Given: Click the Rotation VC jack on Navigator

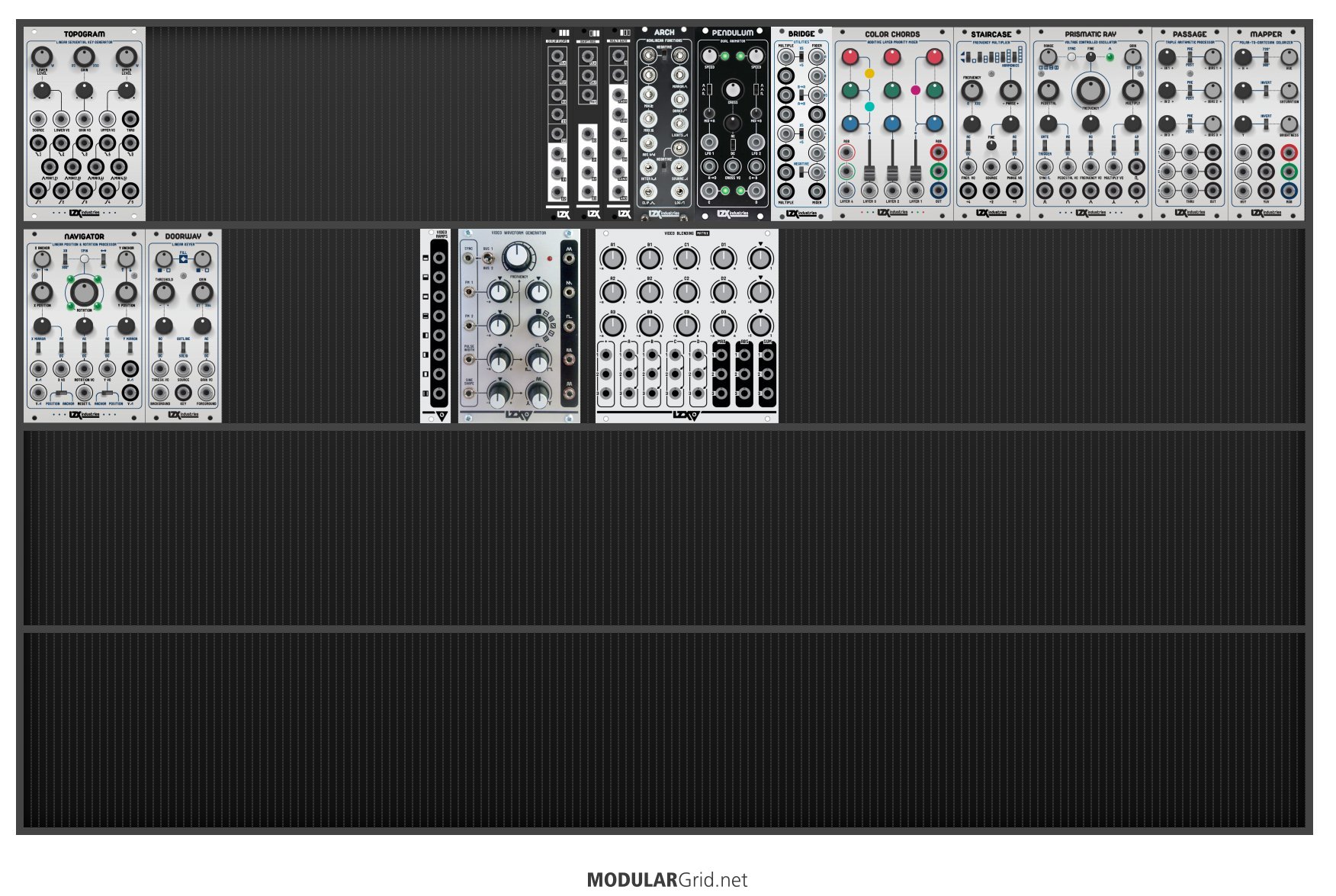Looking at the screenshot, I should point(84,369).
